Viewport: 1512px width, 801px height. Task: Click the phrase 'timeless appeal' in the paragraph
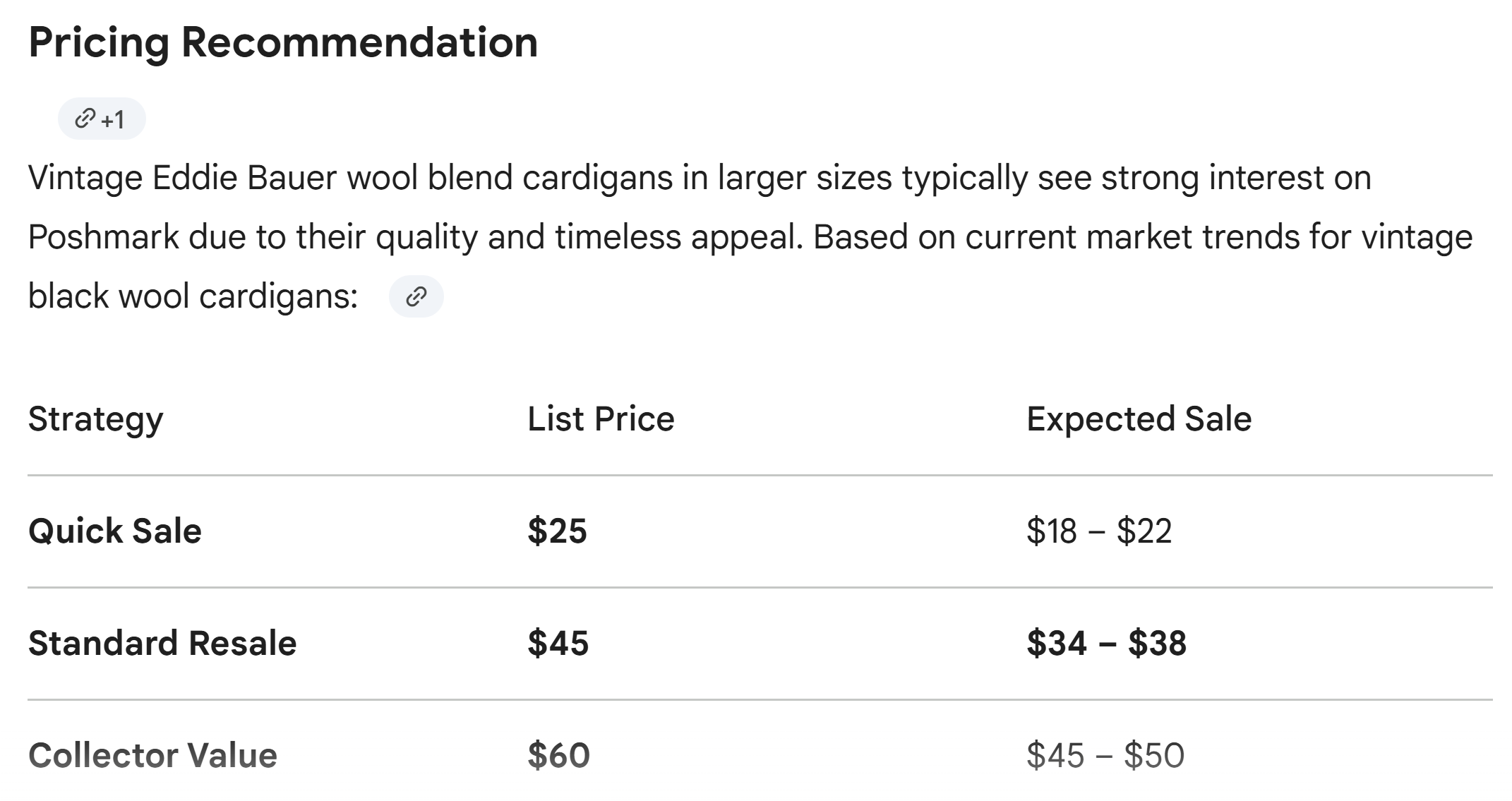point(679,236)
